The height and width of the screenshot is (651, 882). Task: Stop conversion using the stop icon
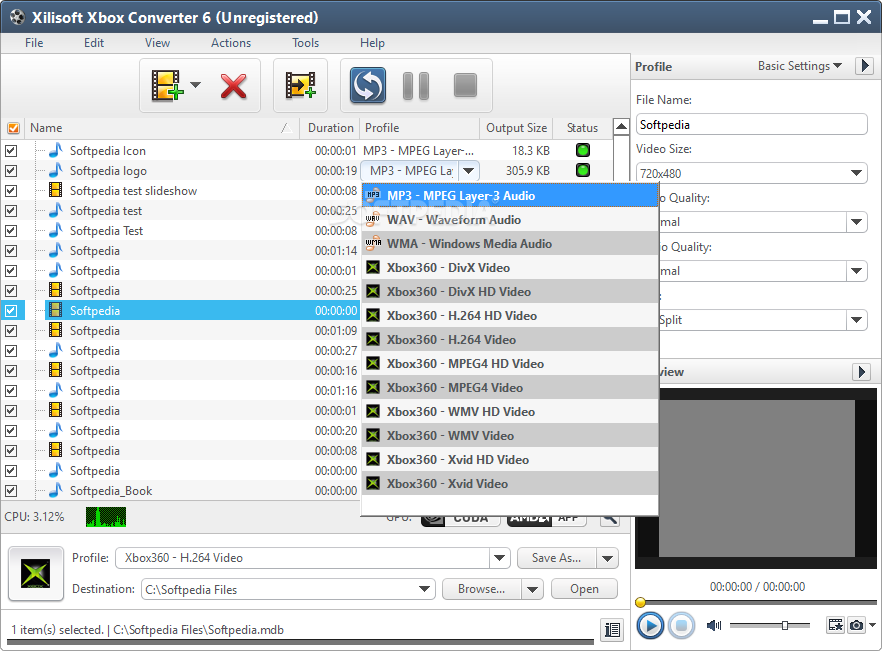coord(465,86)
